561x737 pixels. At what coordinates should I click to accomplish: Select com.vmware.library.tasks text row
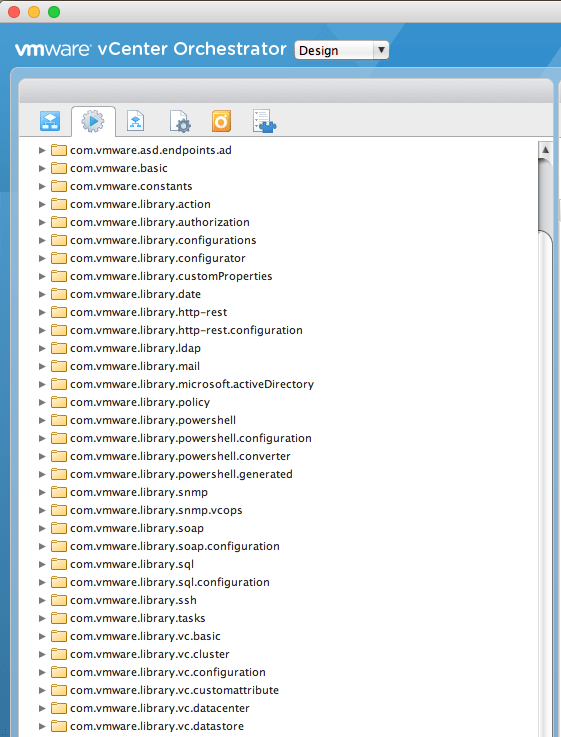click(138, 618)
